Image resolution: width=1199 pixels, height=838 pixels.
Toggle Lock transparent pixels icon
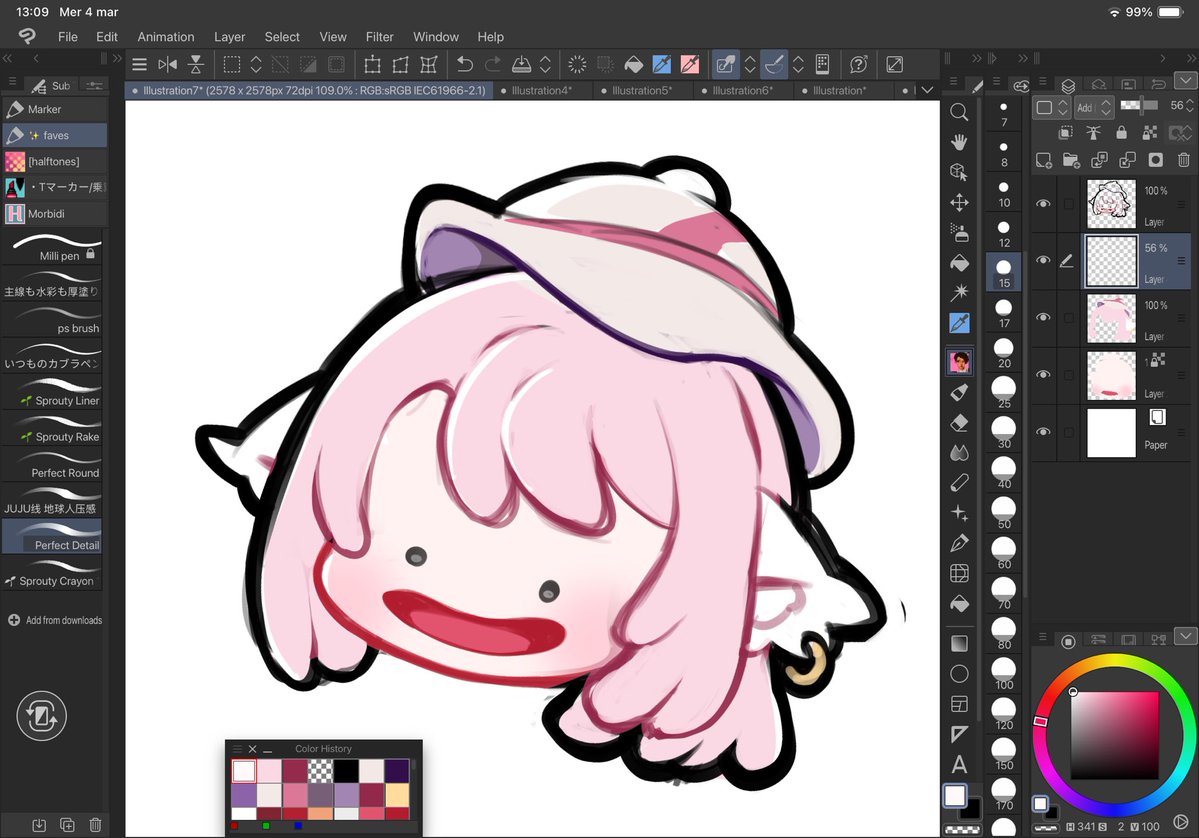1149,133
